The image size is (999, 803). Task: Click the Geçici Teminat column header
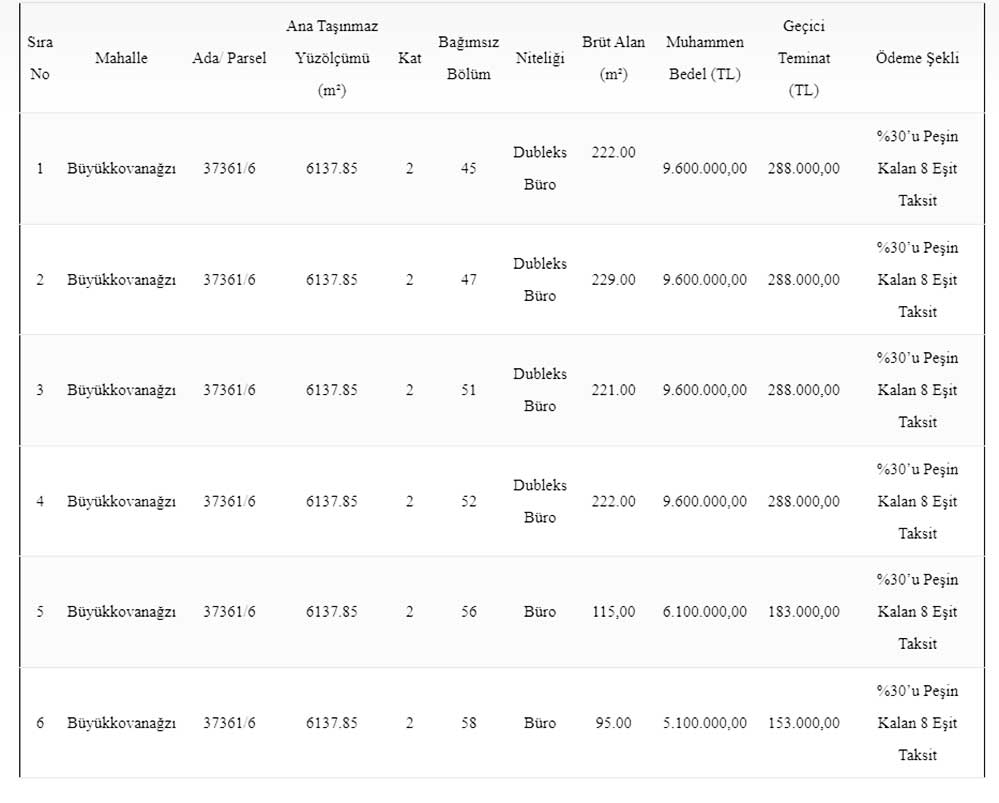(x=803, y=58)
